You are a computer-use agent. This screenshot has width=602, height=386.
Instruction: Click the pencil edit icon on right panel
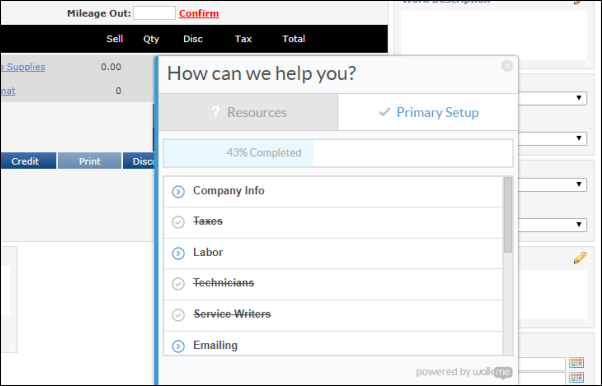580,258
